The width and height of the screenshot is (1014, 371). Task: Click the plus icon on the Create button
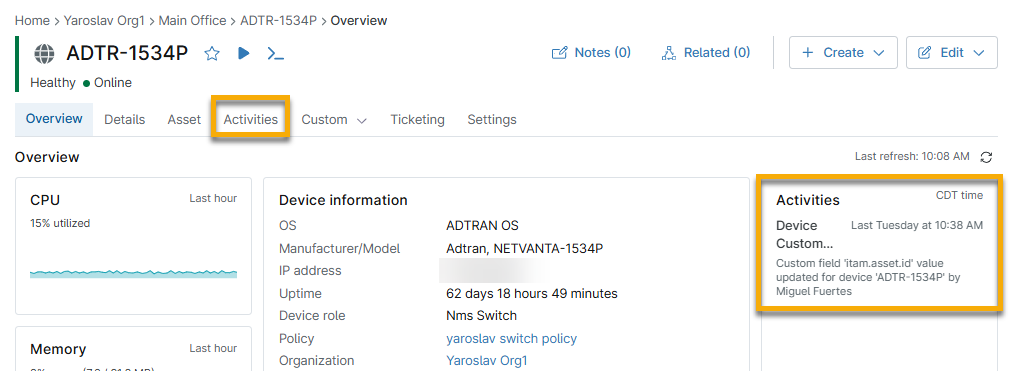click(x=807, y=53)
